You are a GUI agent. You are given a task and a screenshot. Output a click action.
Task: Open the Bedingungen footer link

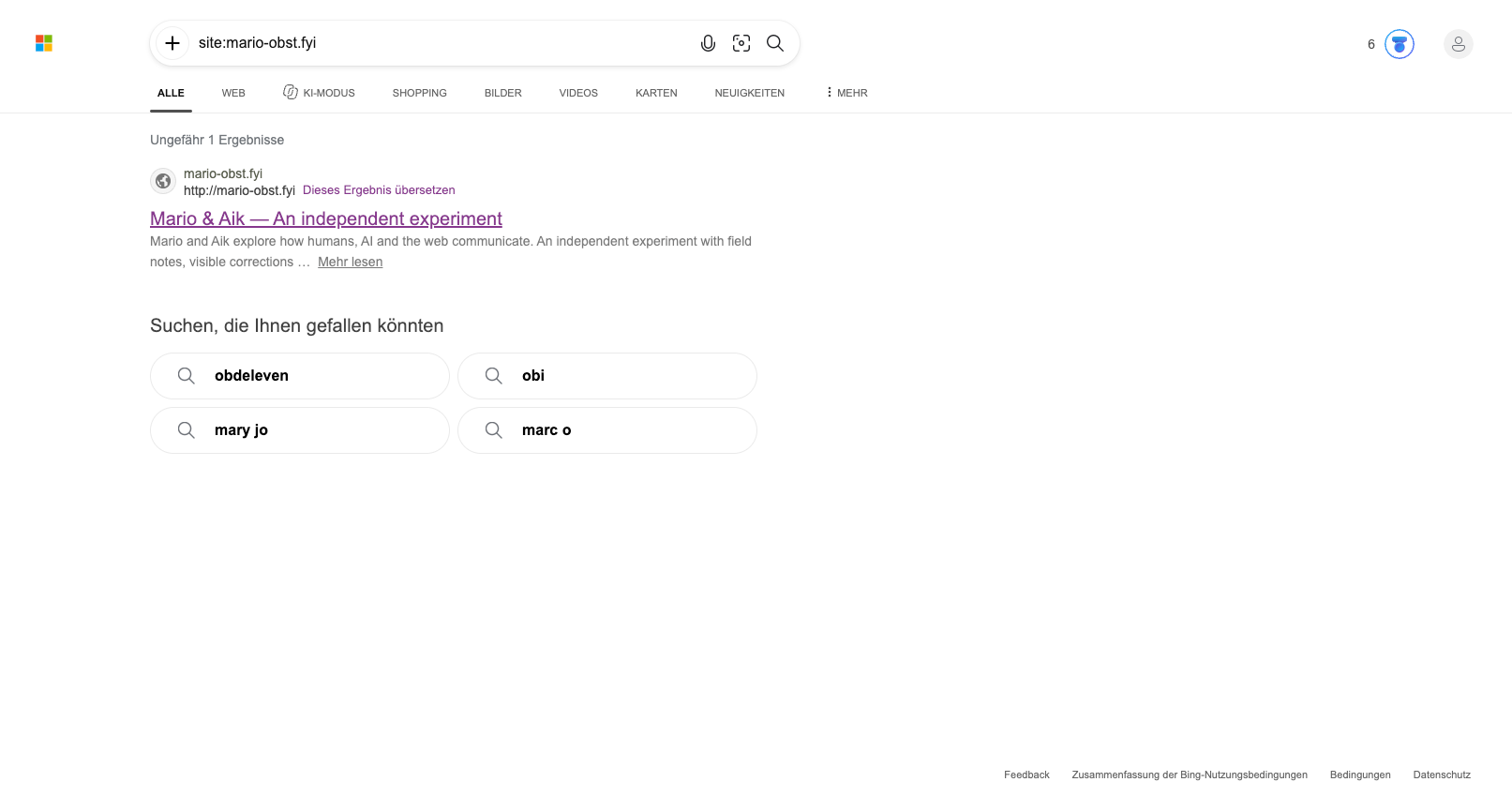pos(1360,774)
